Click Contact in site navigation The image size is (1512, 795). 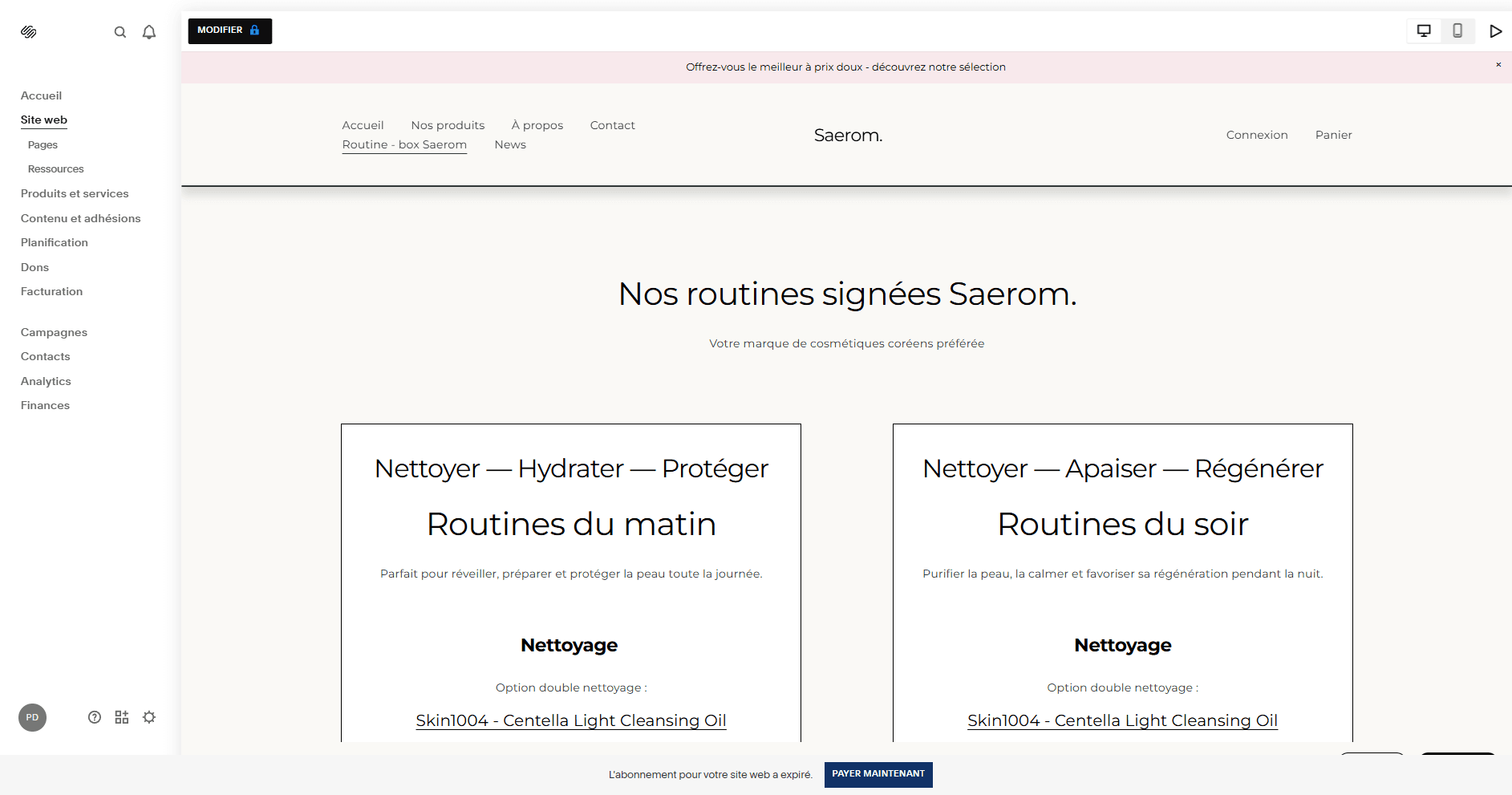pyautogui.click(x=612, y=125)
